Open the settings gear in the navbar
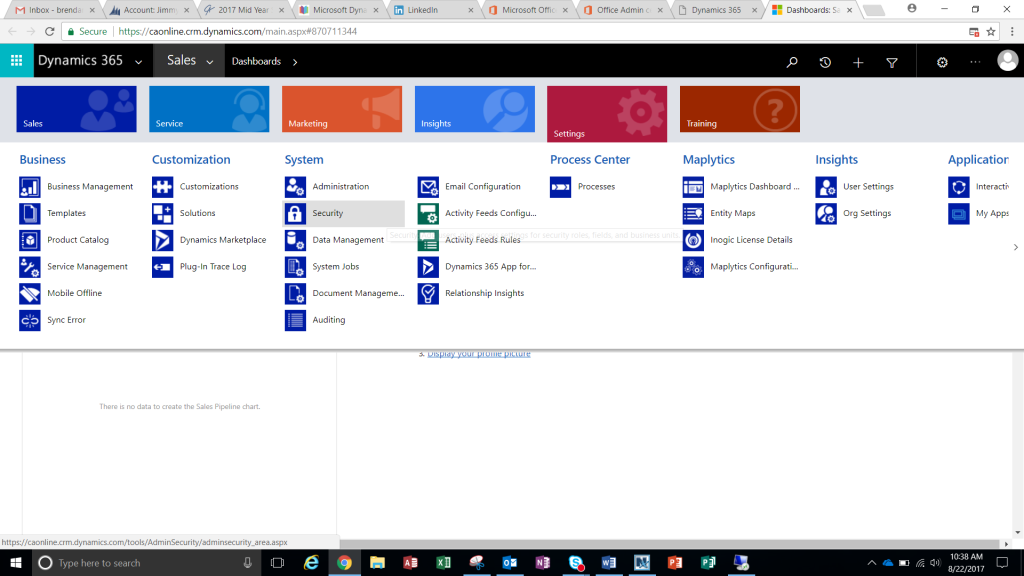This screenshot has height=576, width=1024. 942,62
